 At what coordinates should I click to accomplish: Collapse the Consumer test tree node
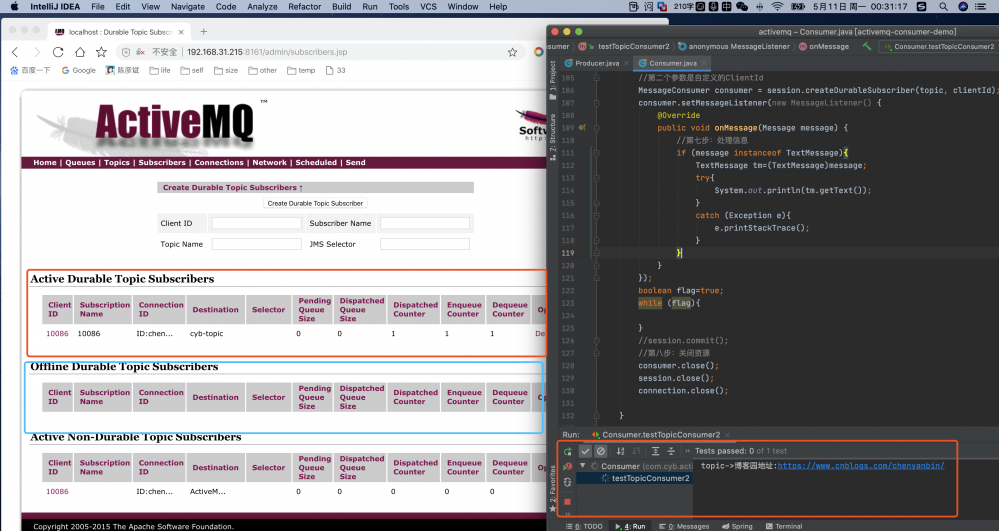[x=582, y=466]
